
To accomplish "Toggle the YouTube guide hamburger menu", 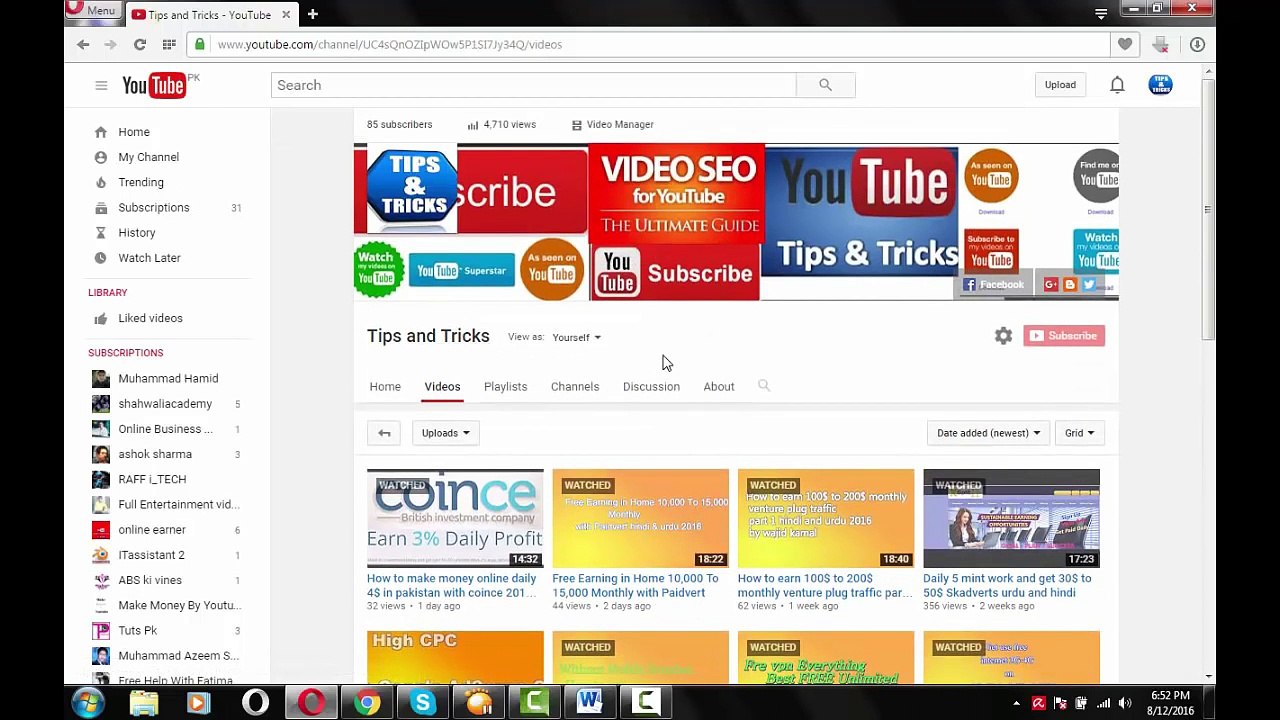I will (x=101, y=85).
